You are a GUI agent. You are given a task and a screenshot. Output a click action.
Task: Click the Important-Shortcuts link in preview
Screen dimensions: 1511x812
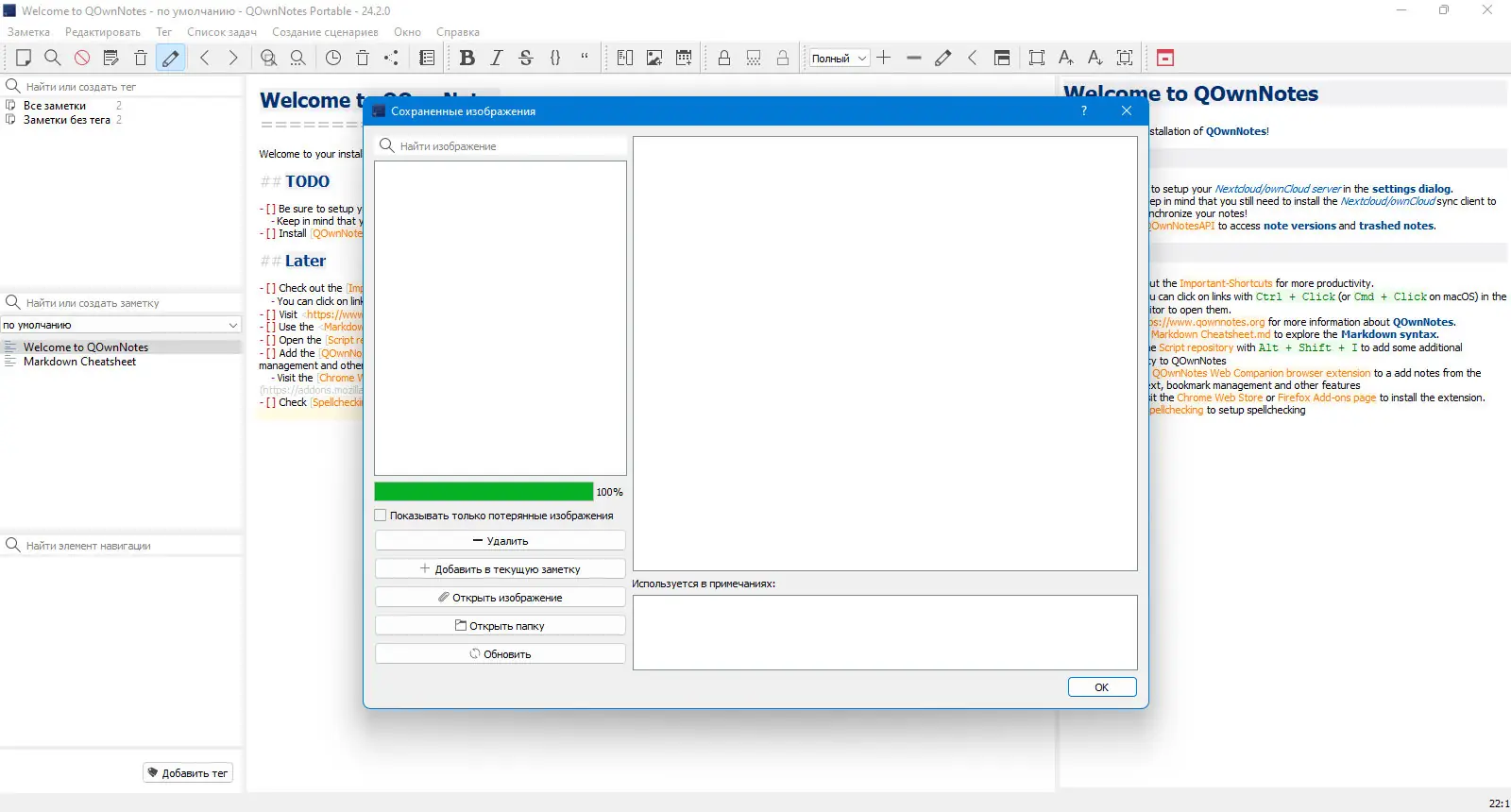click(x=1226, y=283)
